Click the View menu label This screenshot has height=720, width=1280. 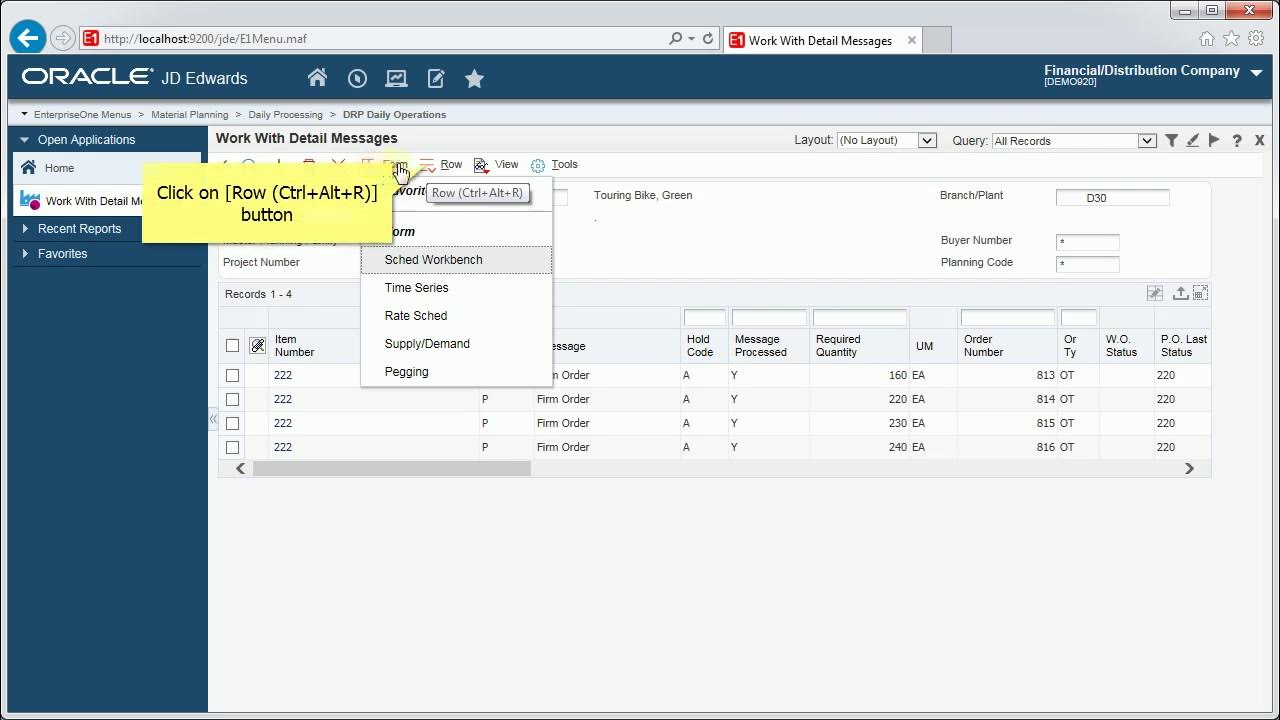pyautogui.click(x=506, y=165)
